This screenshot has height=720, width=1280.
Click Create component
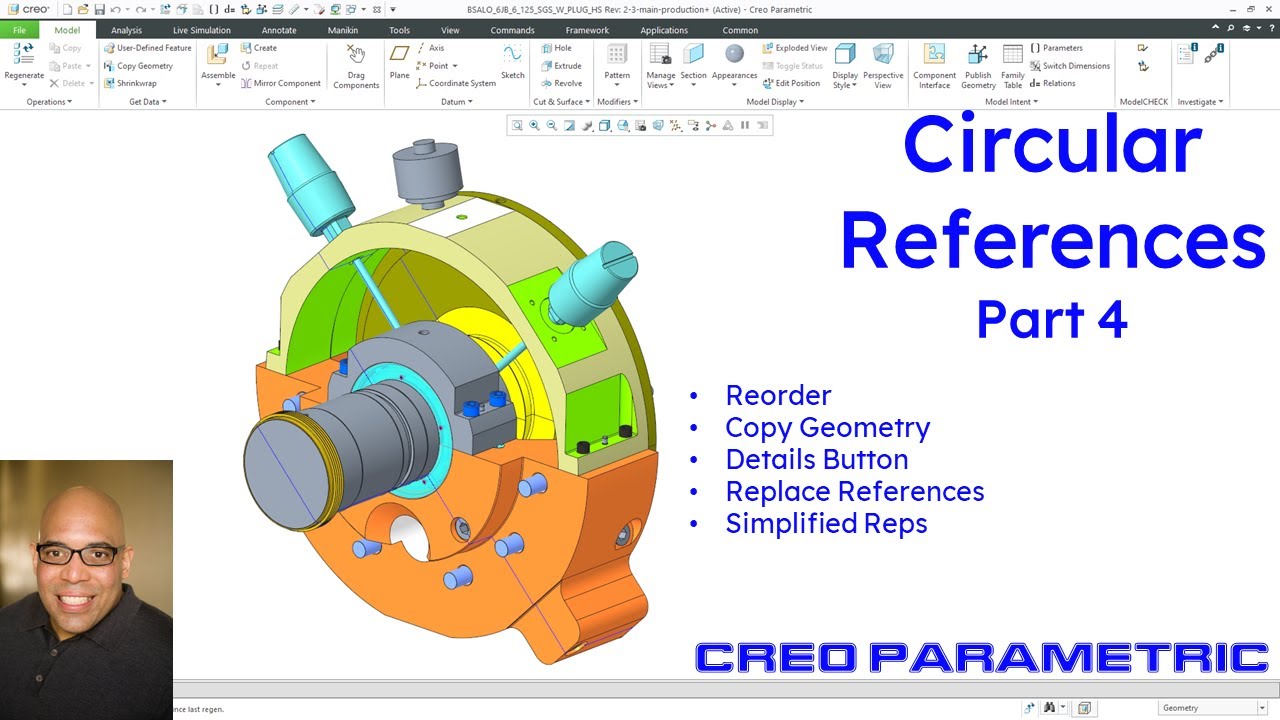click(259, 48)
